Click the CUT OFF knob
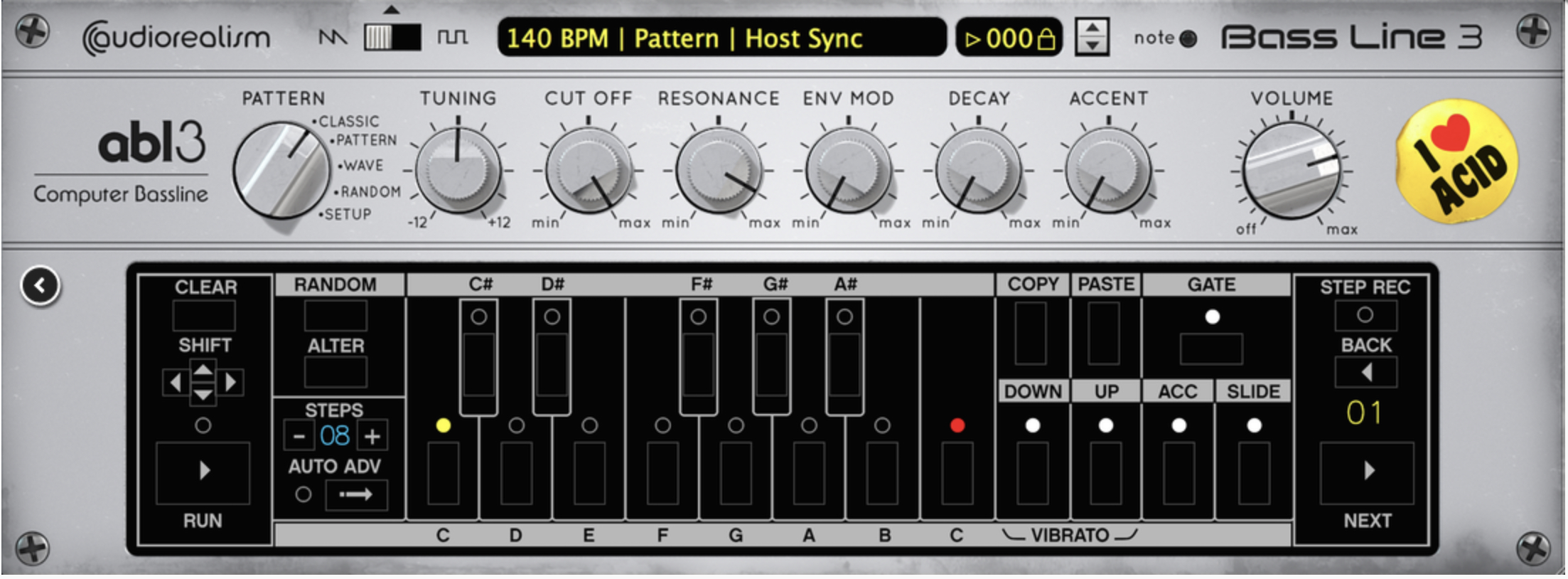 pyautogui.click(x=589, y=171)
